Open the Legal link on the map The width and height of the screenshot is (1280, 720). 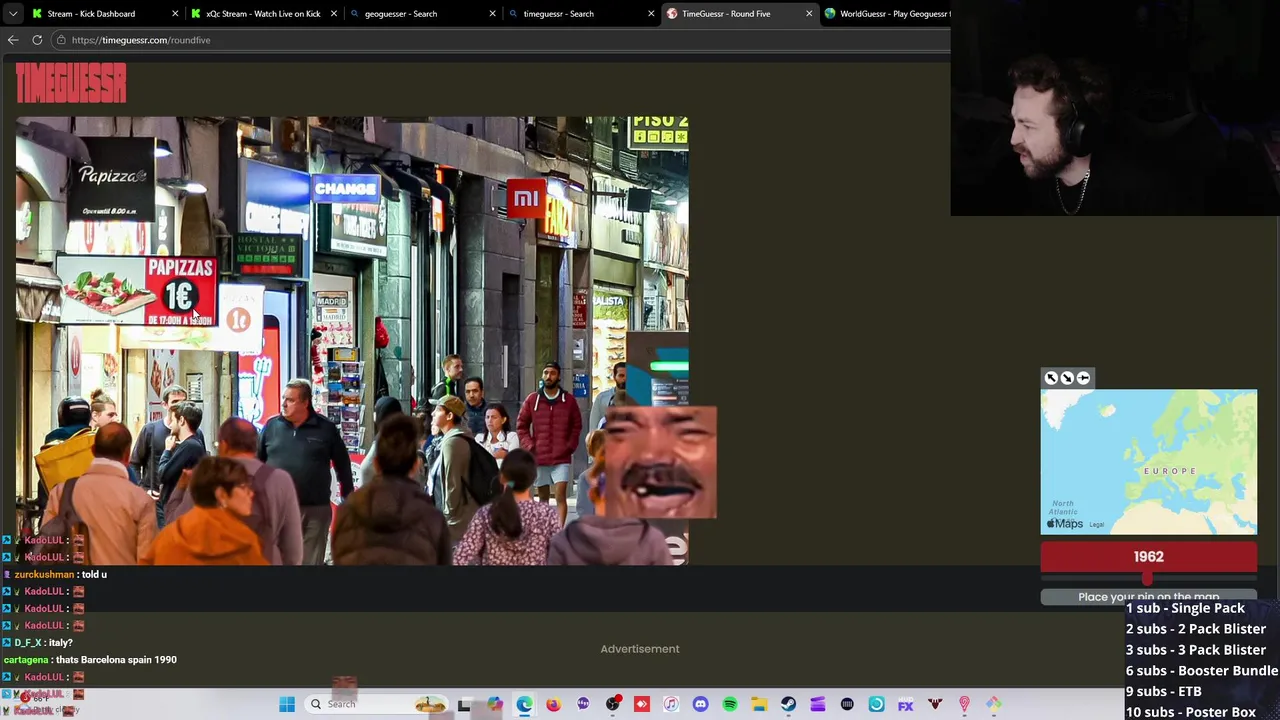(1097, 524)
